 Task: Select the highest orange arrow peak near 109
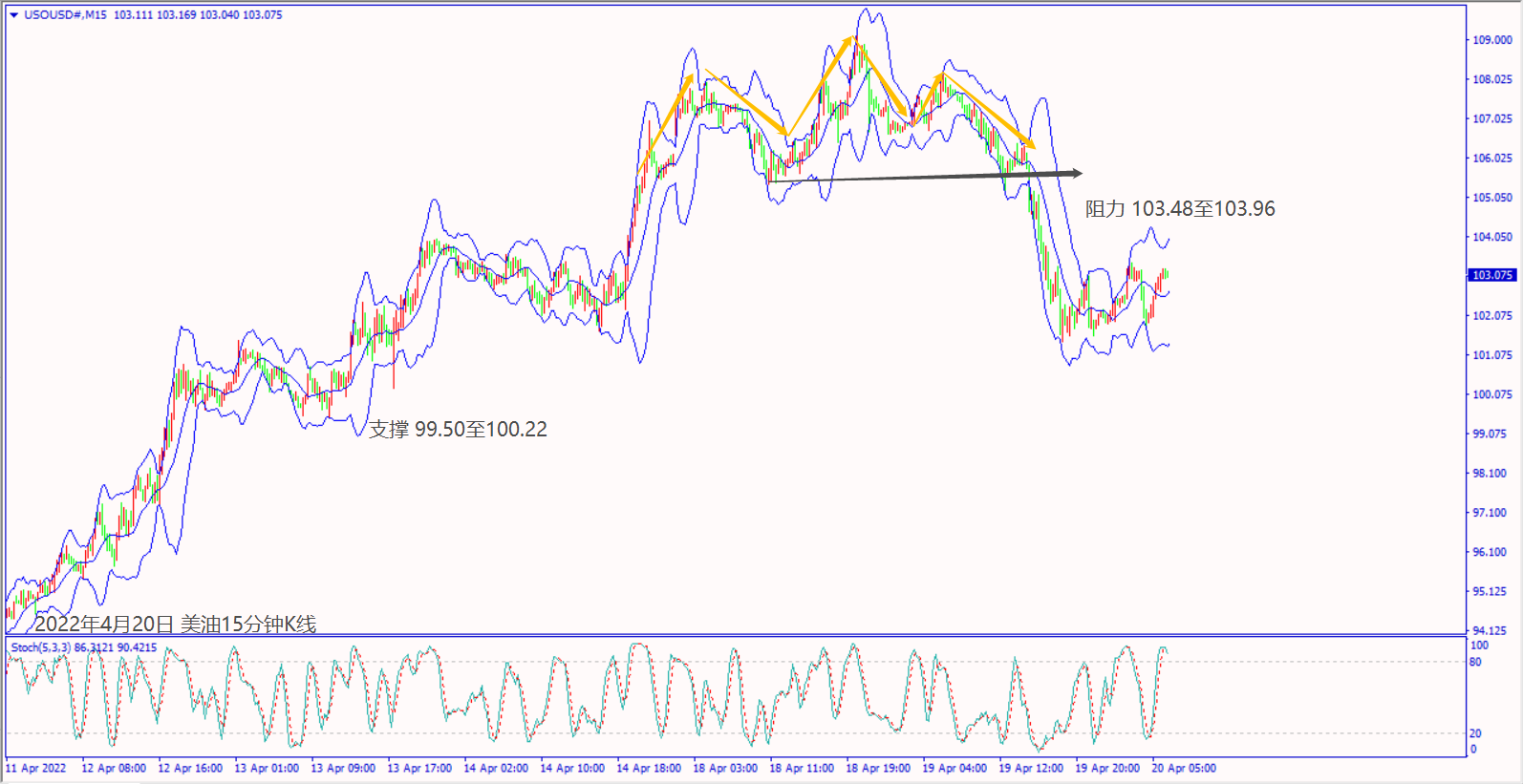coord(850,37)
